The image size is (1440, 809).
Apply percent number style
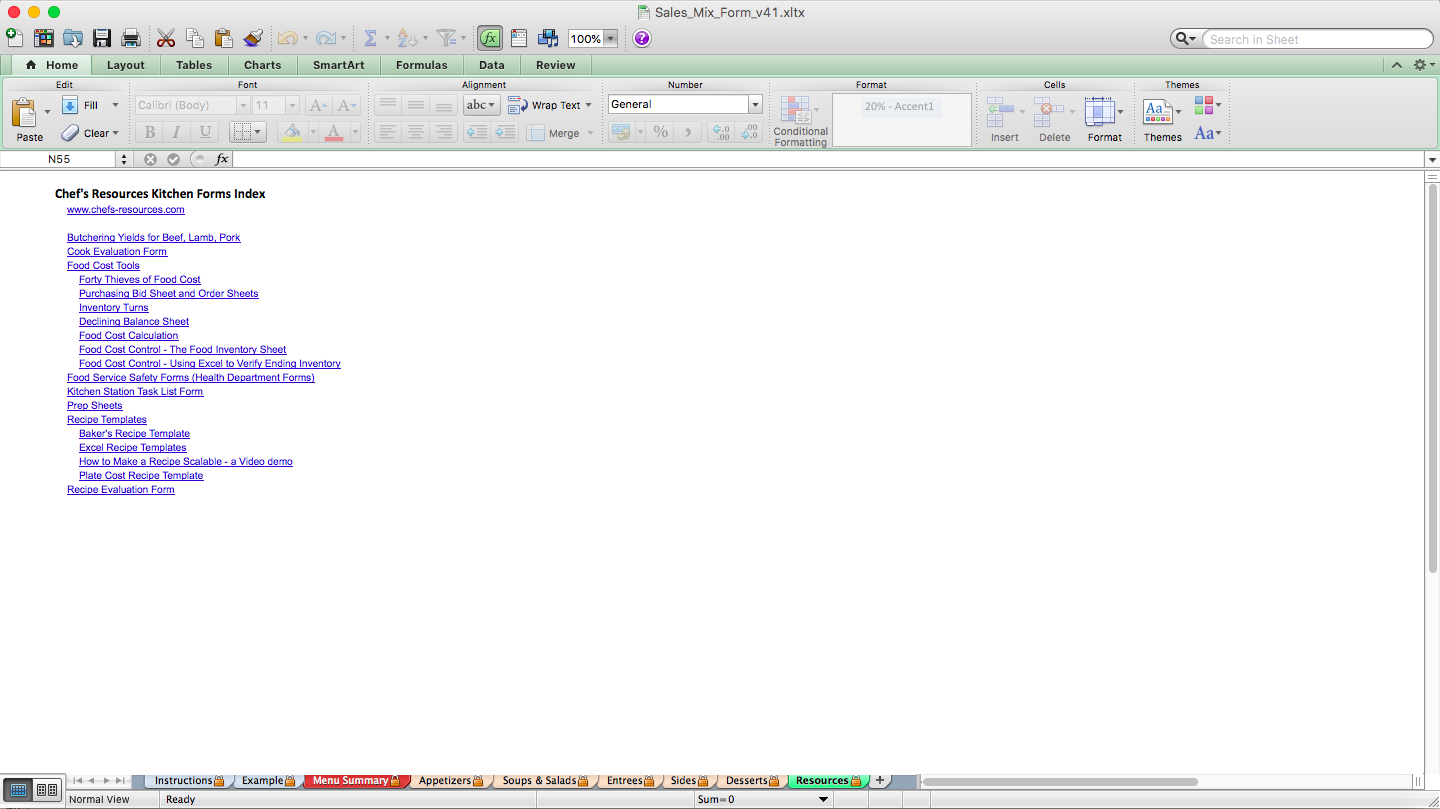[x=660, y=131]
